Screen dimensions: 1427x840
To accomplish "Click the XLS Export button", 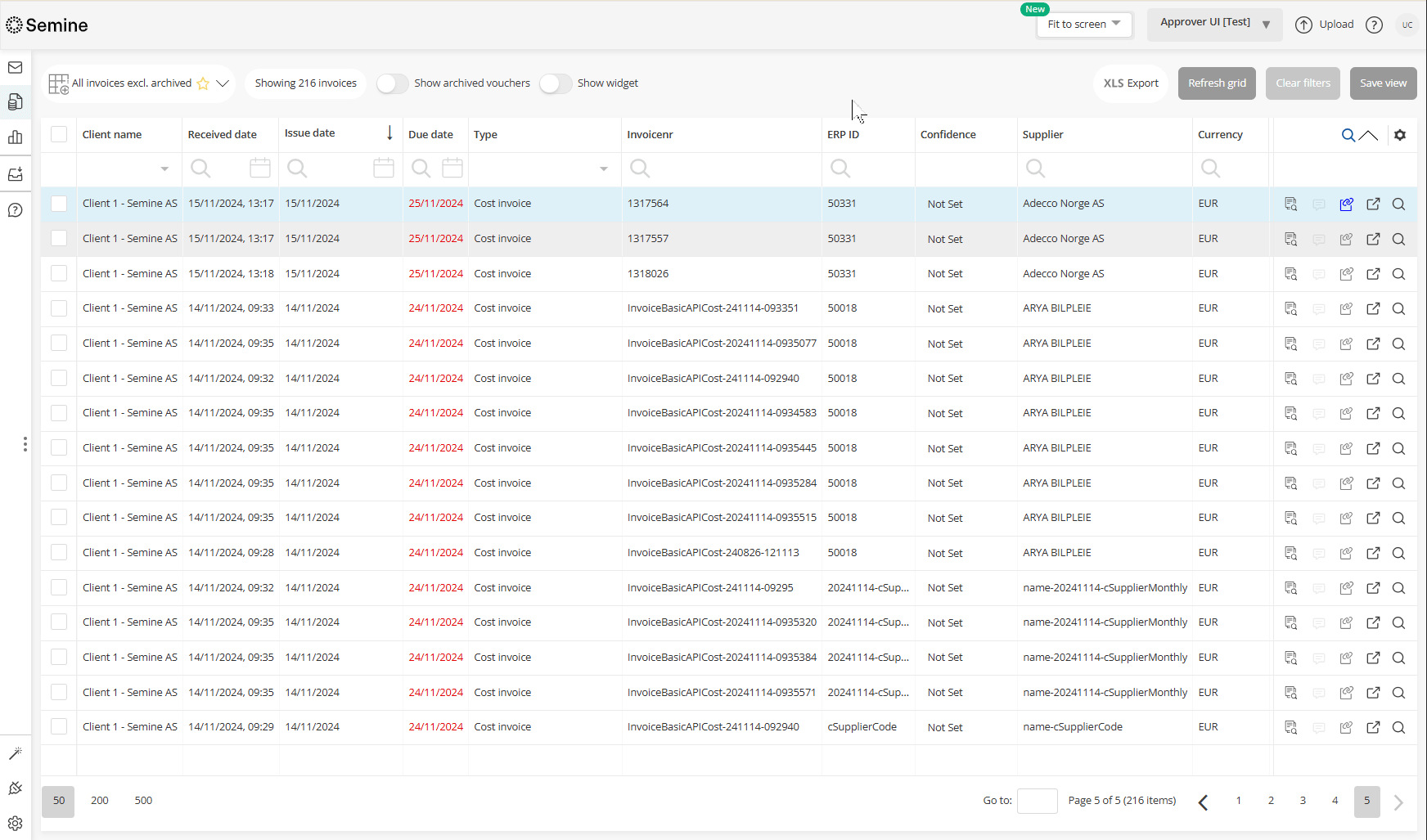I will [x=1130, y=83].
